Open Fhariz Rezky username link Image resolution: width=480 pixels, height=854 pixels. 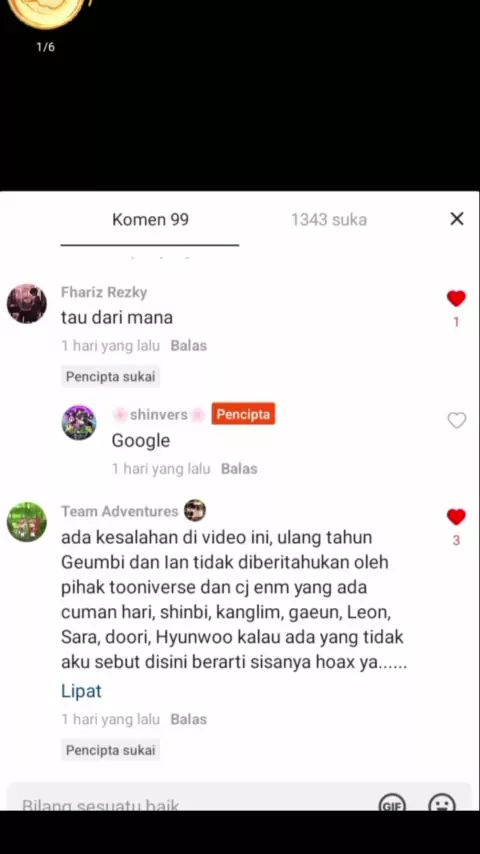click(104, 292)
